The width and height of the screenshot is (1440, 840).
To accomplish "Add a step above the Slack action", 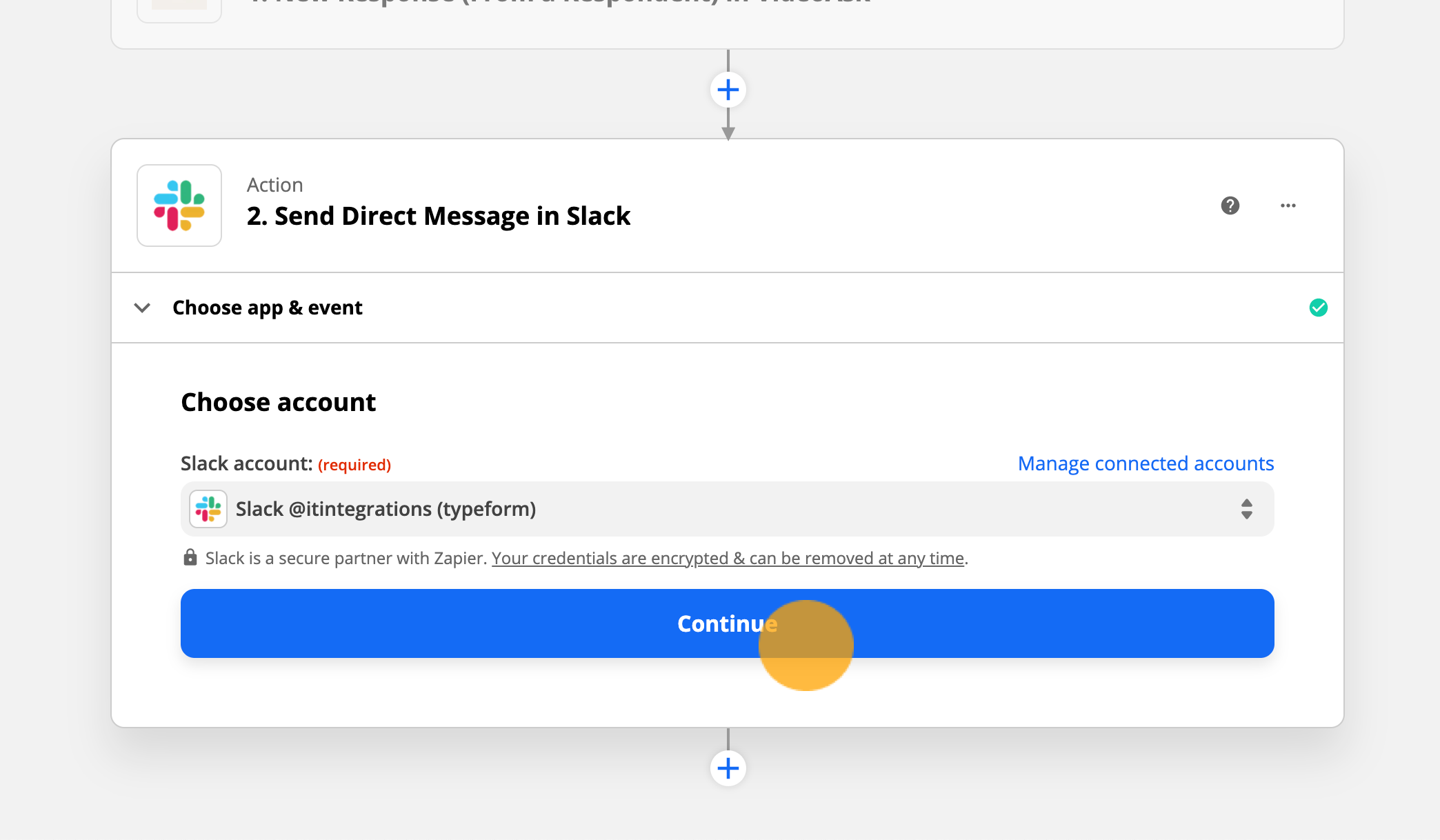I will [x=728, y=90].
